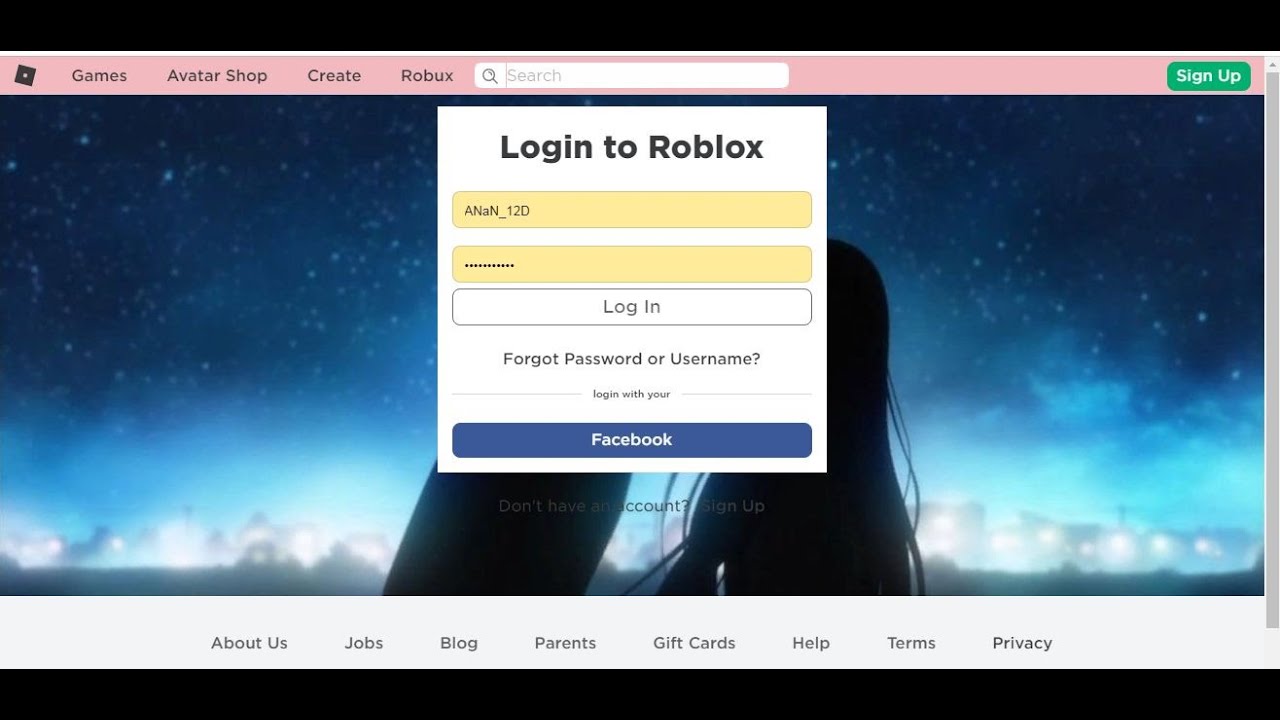Open About Us footer link

(x=249, y=643)
